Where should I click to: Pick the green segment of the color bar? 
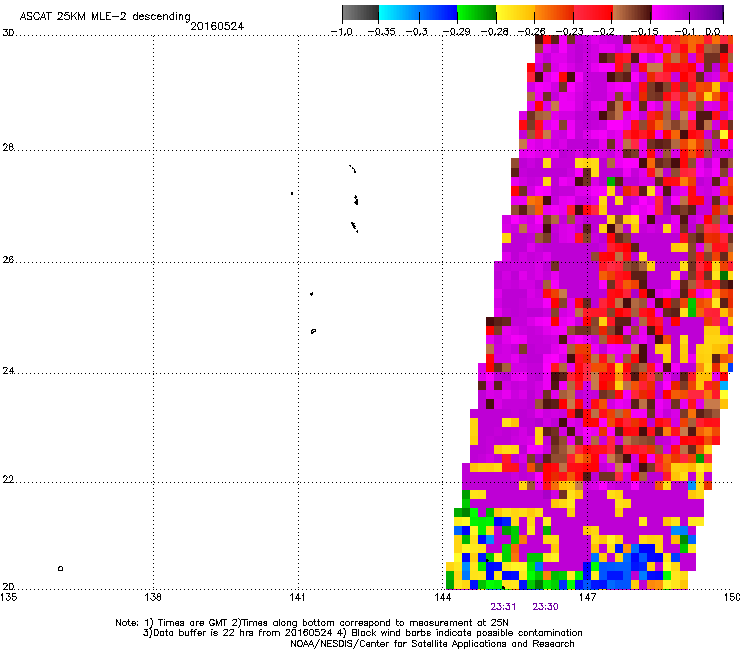(476, 13)
